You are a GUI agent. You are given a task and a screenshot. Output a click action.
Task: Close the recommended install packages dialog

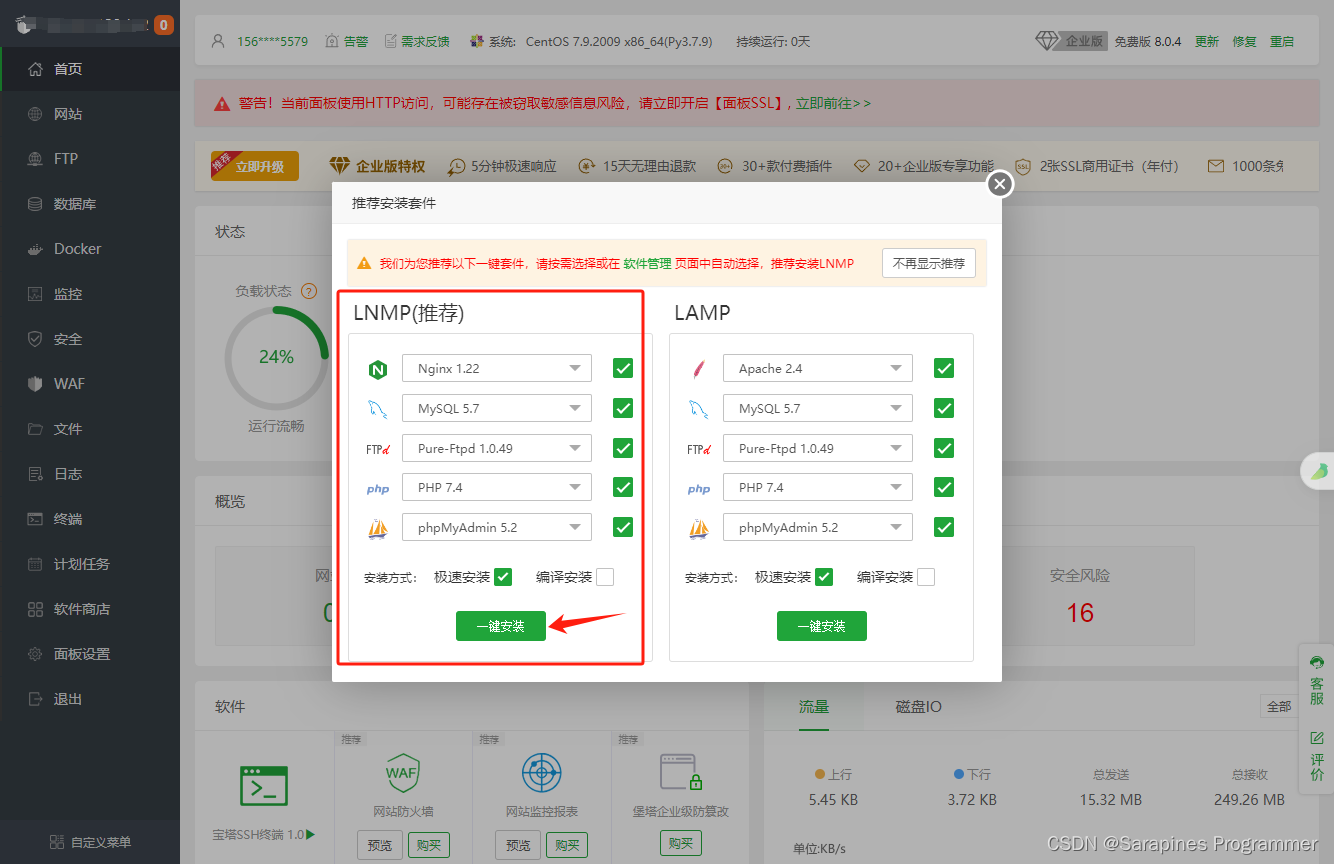pyautogui.click(x=999, y=184)
